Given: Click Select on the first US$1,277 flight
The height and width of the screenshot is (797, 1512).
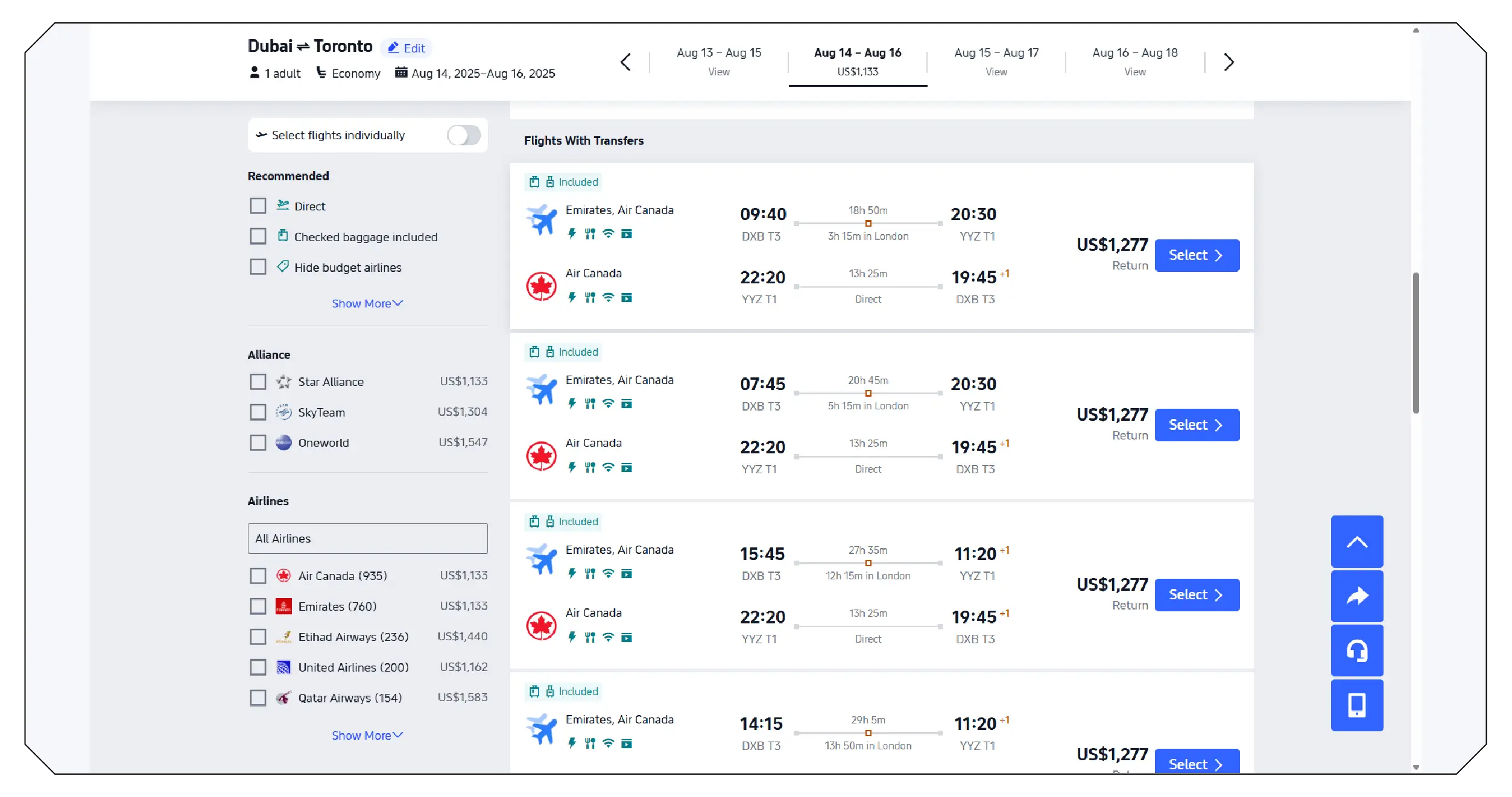Looking at the screenshot, I should (1197, 255).
